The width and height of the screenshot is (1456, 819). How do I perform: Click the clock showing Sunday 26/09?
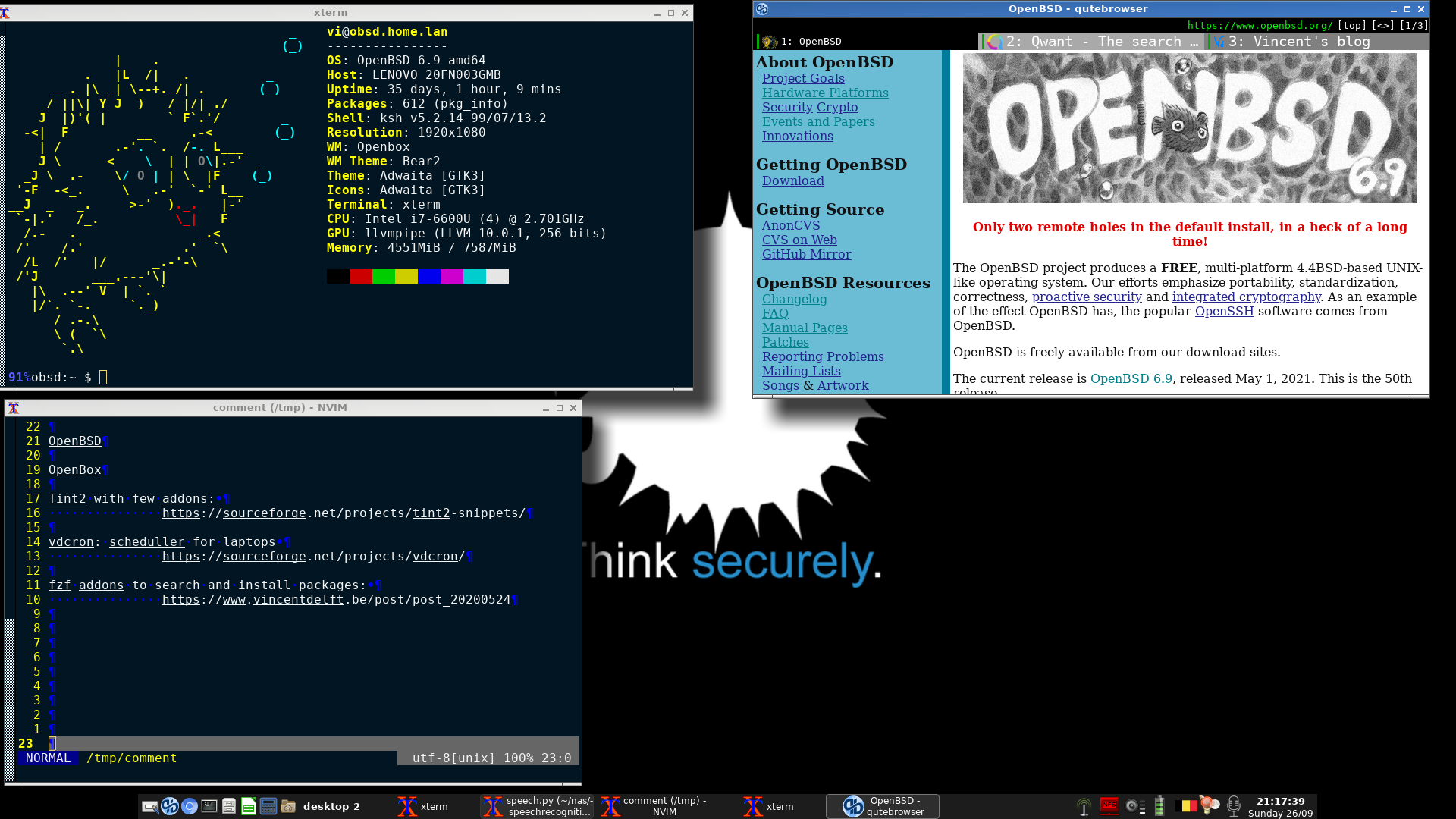(x=1281, y=807)
